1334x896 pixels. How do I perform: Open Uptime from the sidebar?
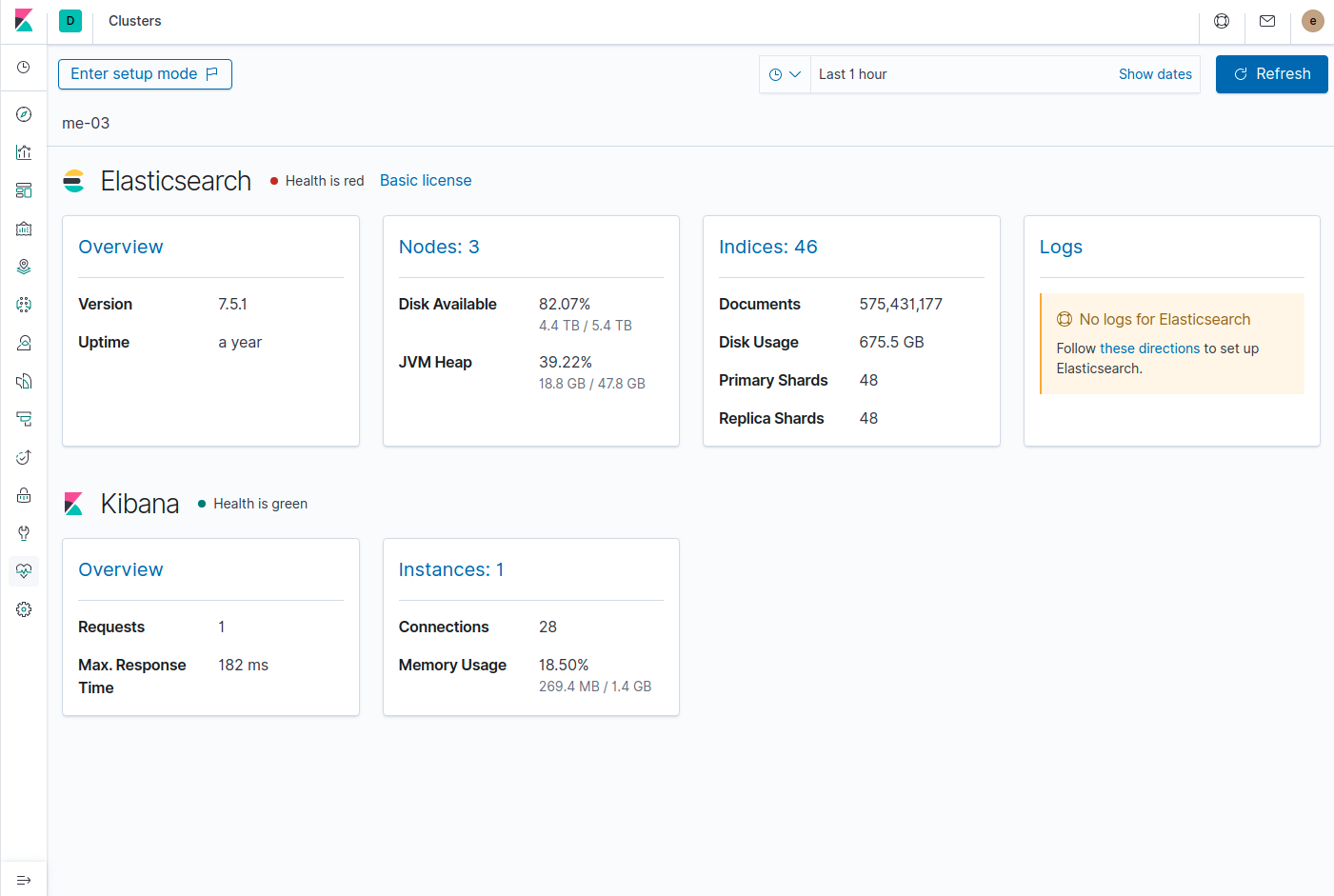point(24,457)
